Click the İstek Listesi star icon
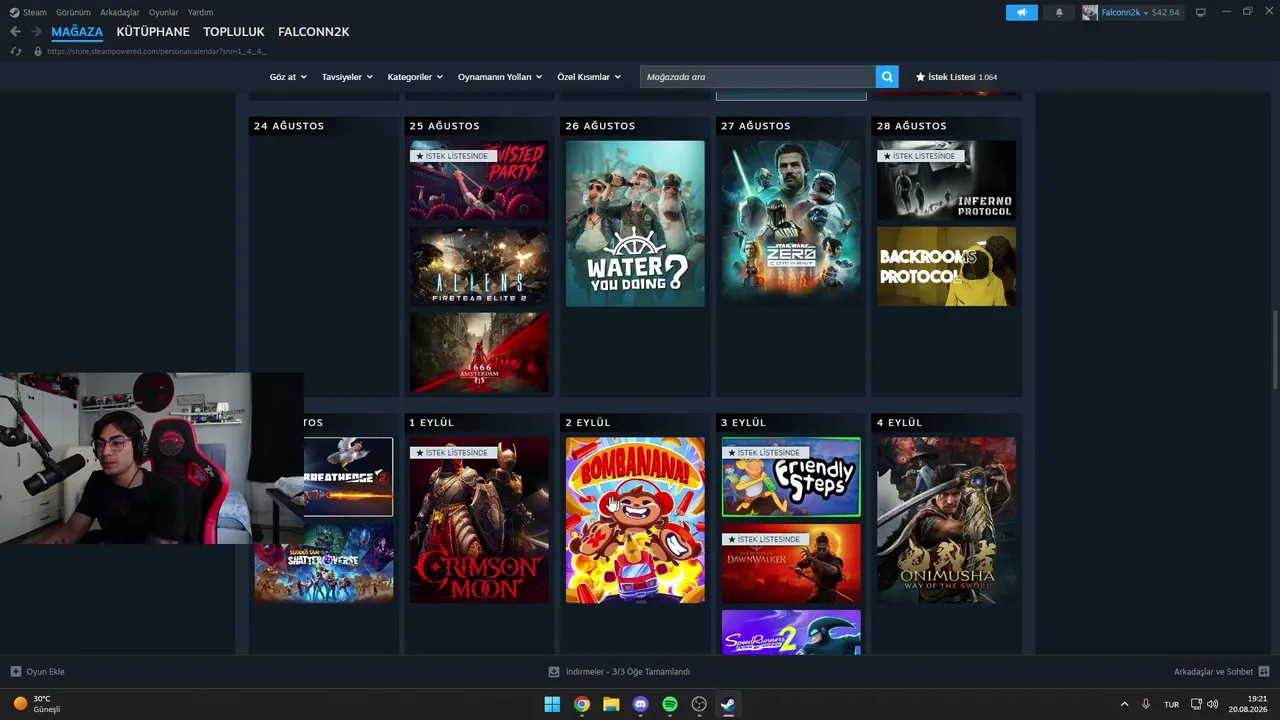This screenshot has width=1280, height=720. 920,77
